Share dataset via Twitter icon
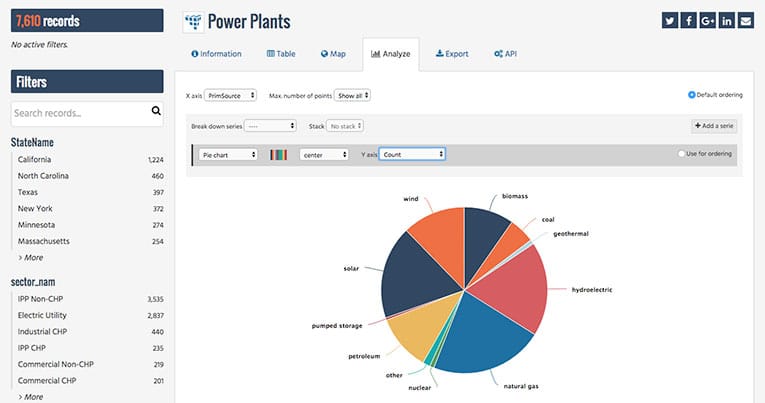Image resolution: width=765 pixels, height=403 pixels. point(670,21)
